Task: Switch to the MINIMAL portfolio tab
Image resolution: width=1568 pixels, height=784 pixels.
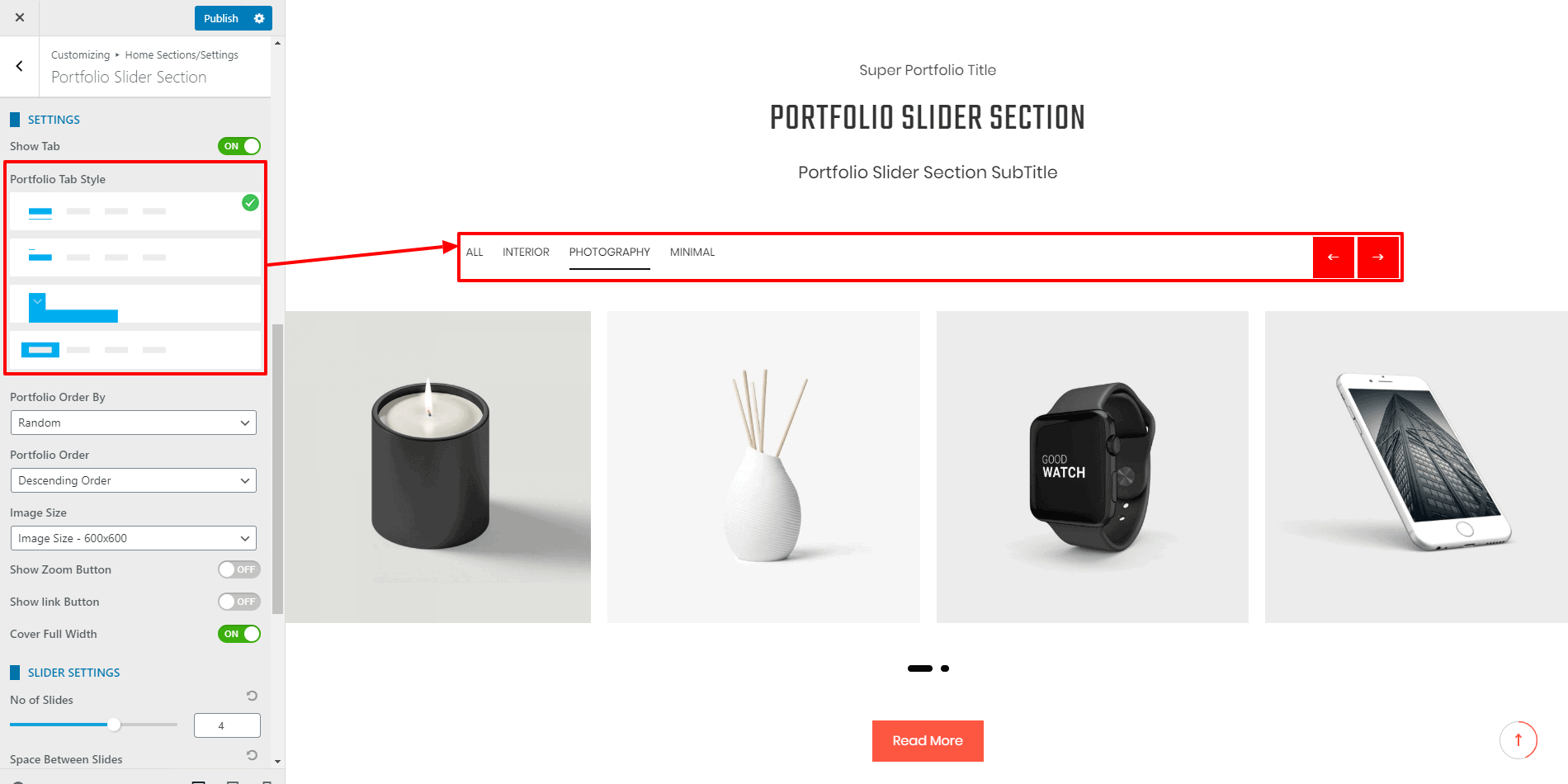Action: pyautogui.click(x=692, y=253)
